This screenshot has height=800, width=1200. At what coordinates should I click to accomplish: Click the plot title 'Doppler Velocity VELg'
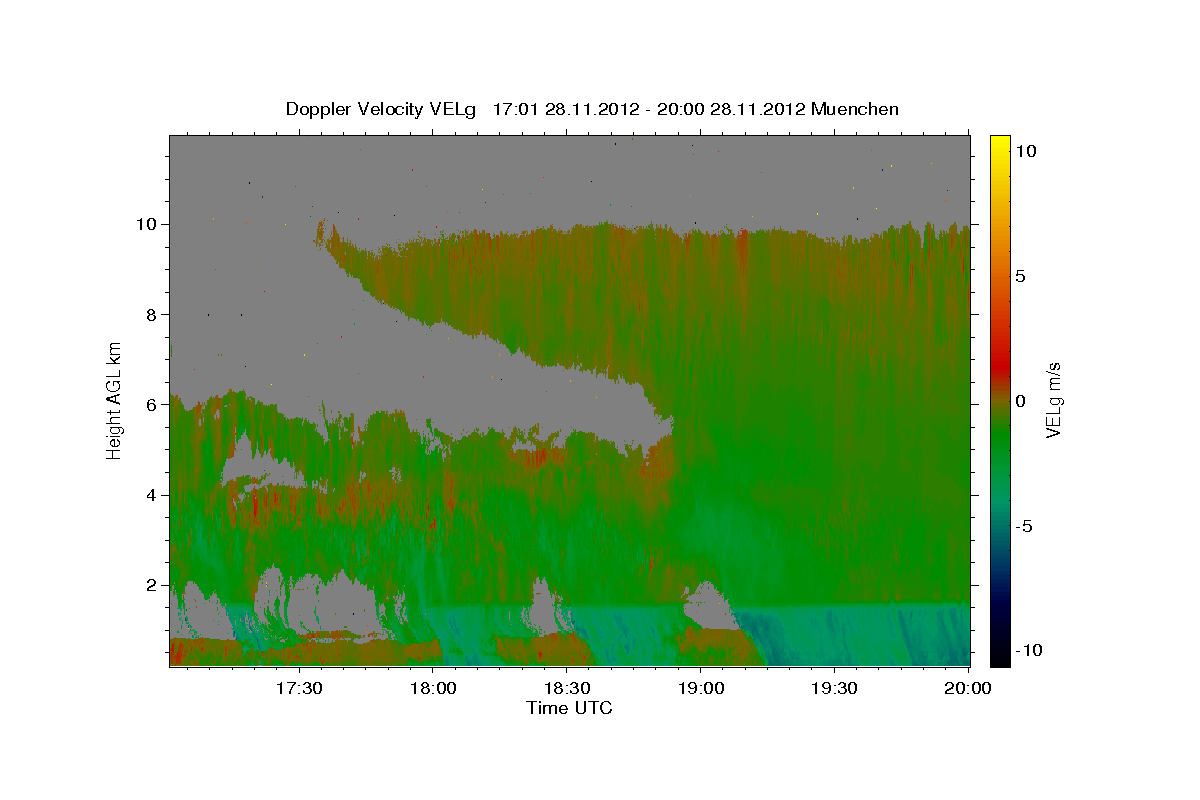pos(381,109)
